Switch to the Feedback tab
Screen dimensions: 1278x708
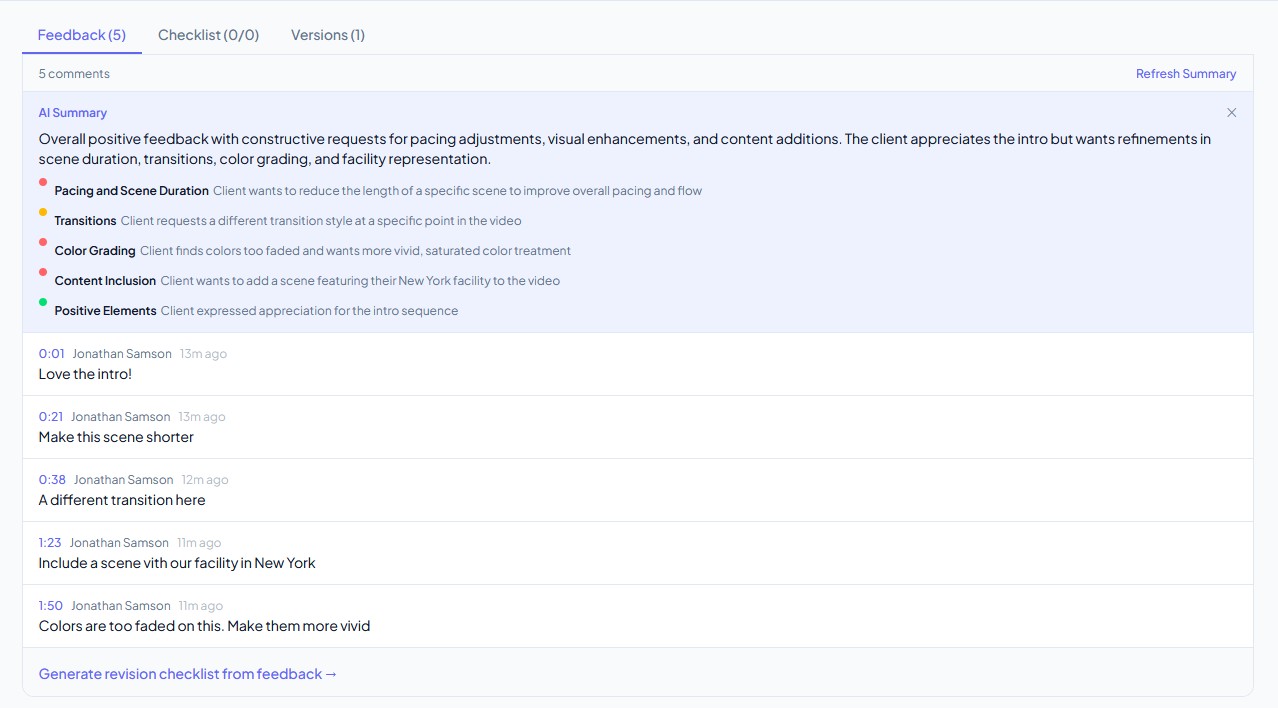click(82, 35)
